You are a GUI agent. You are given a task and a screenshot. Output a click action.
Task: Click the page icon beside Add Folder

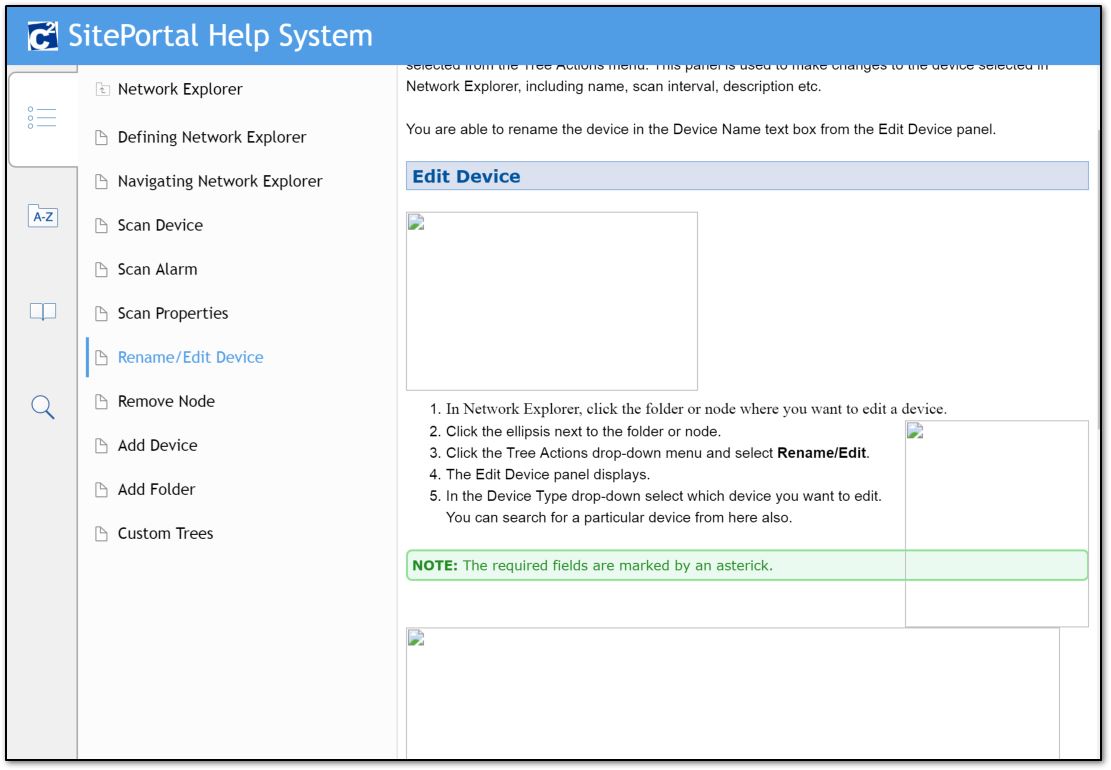[x=102, y=489]
